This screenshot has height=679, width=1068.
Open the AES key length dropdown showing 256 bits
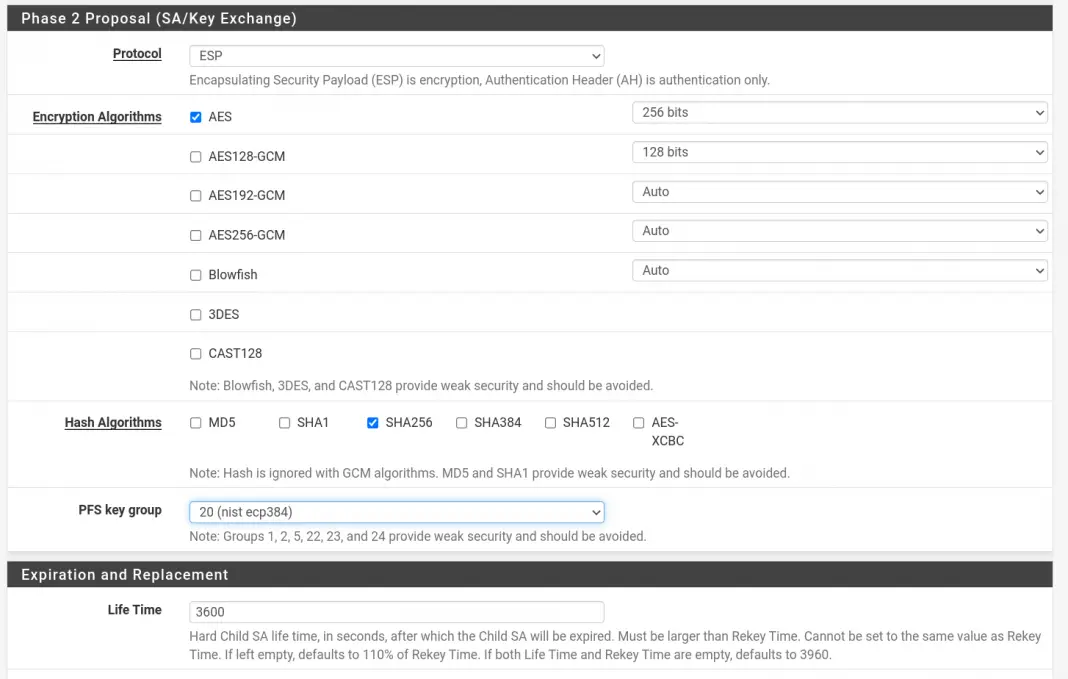point(838,112)
